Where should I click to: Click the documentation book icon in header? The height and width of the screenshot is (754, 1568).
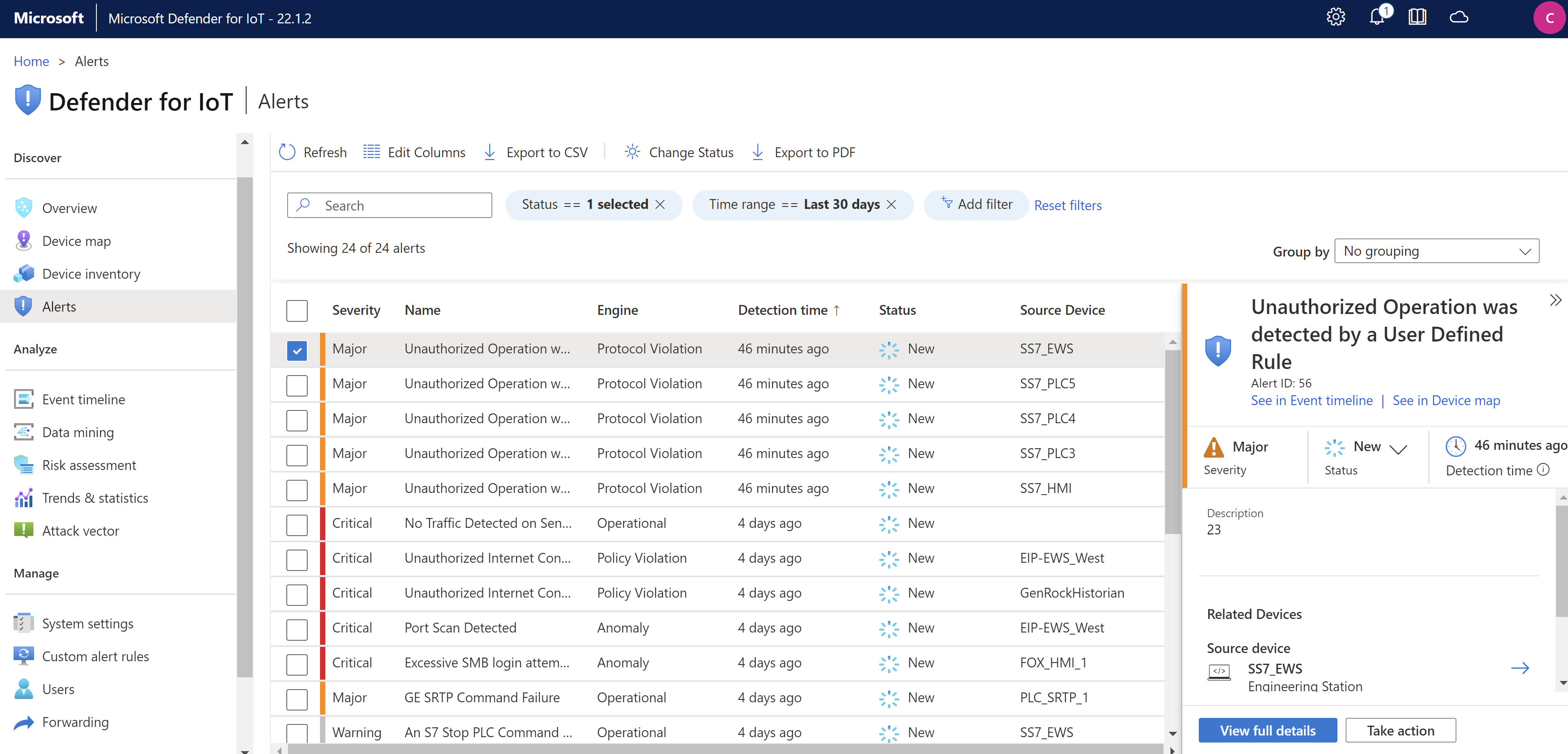click(1417, 17)
